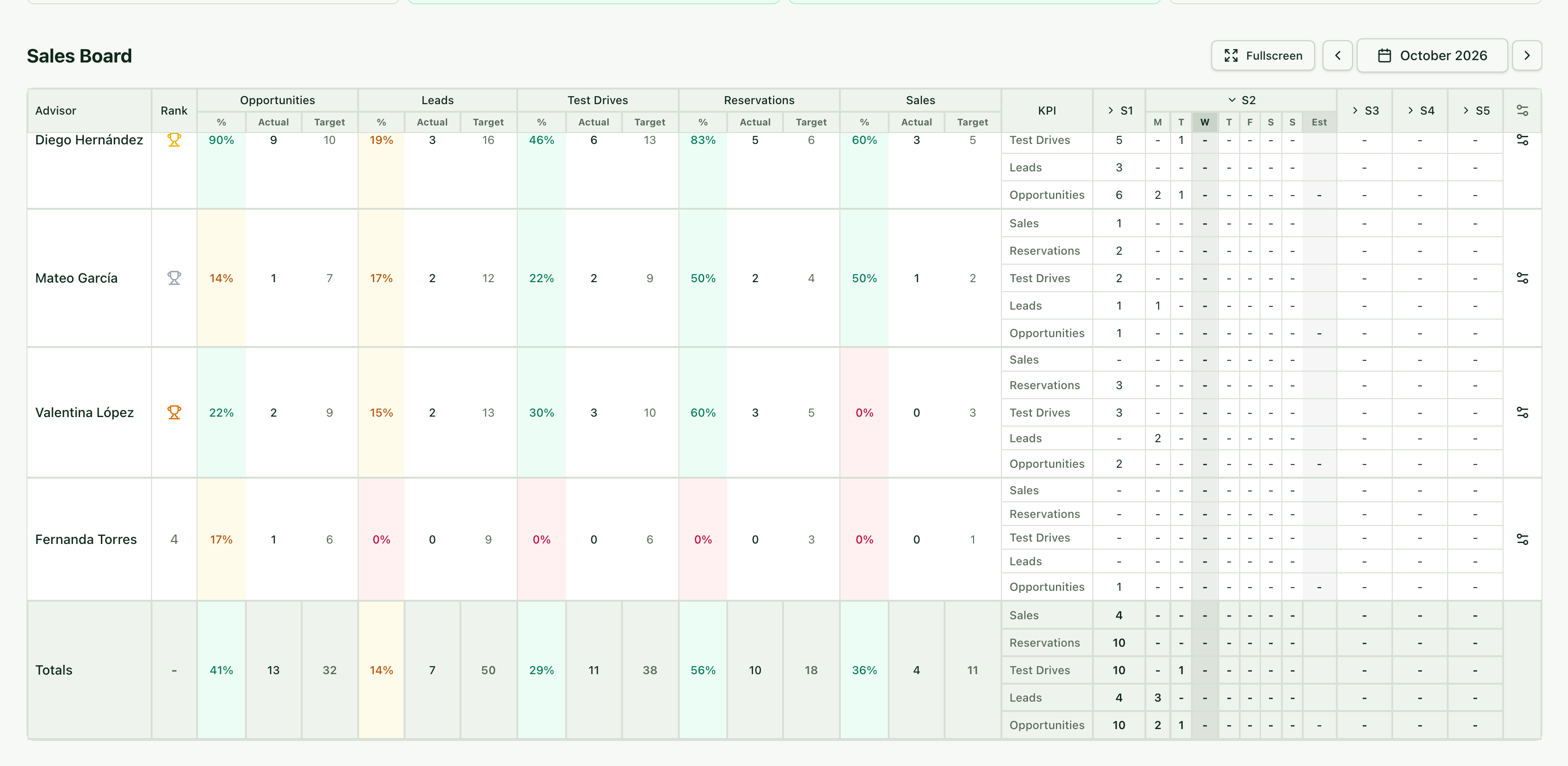Click the Reservations group header

pos(759,100)
